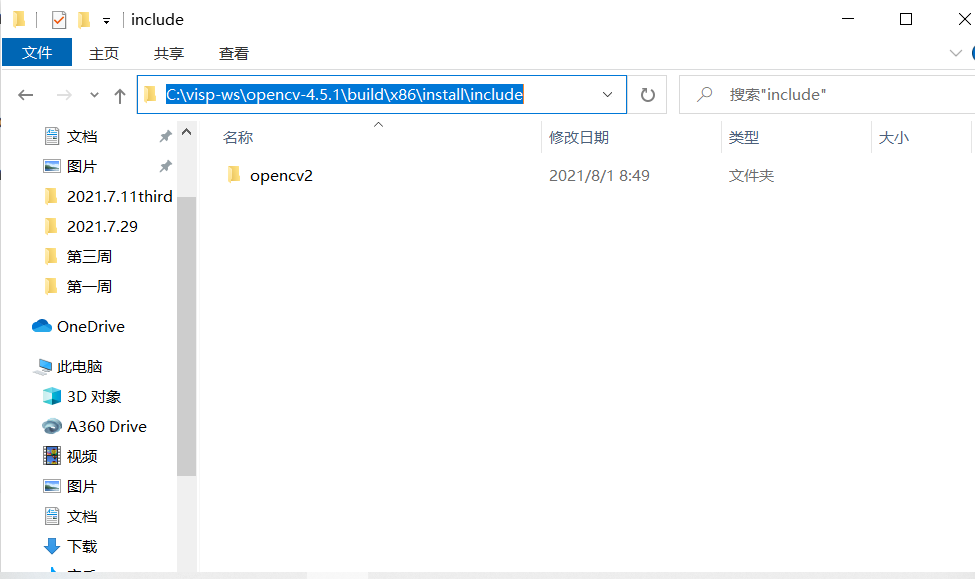
Task: Click the 3D 对象 cube icon
Action: pos(52,396)
